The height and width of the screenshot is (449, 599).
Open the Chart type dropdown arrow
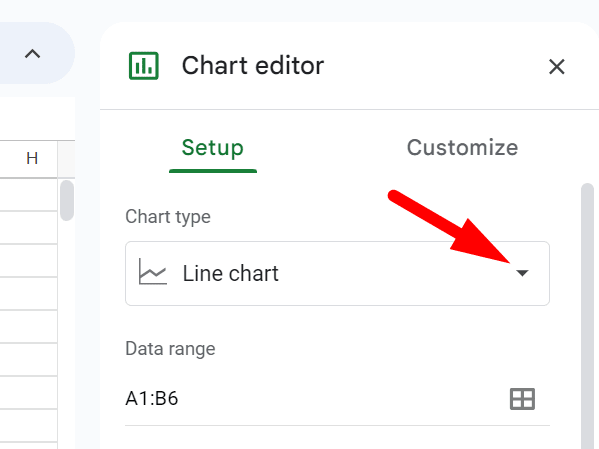(522, 273)
